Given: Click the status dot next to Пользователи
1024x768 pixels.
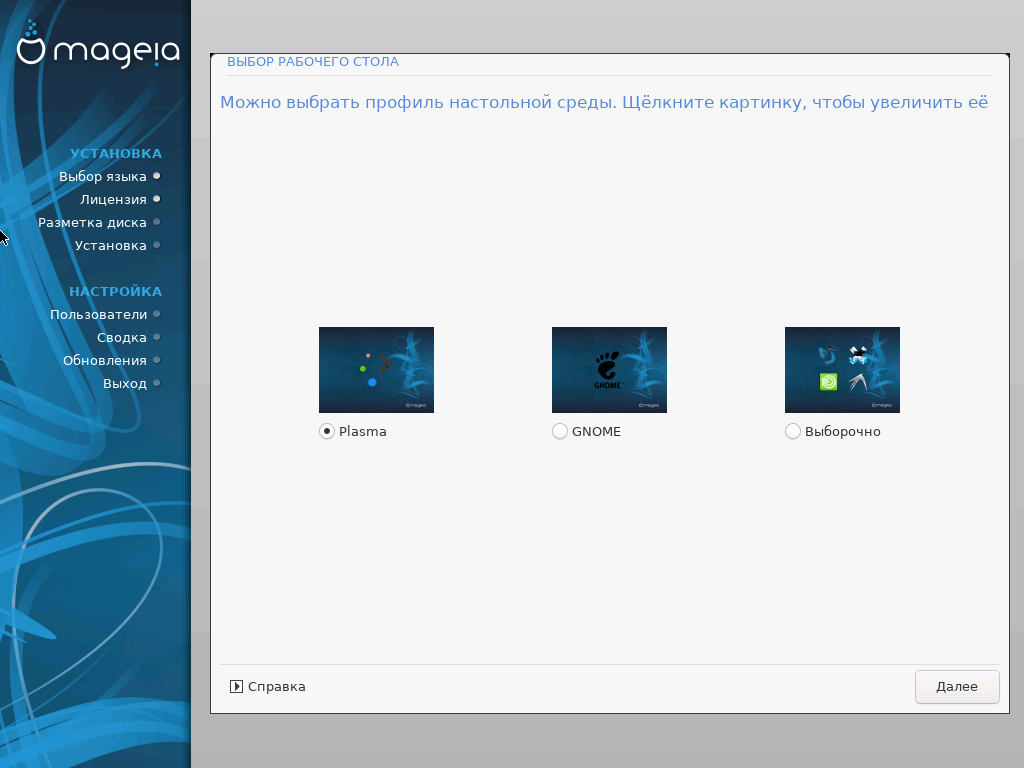Looking at the screenshot, I should tap(157, 314).
